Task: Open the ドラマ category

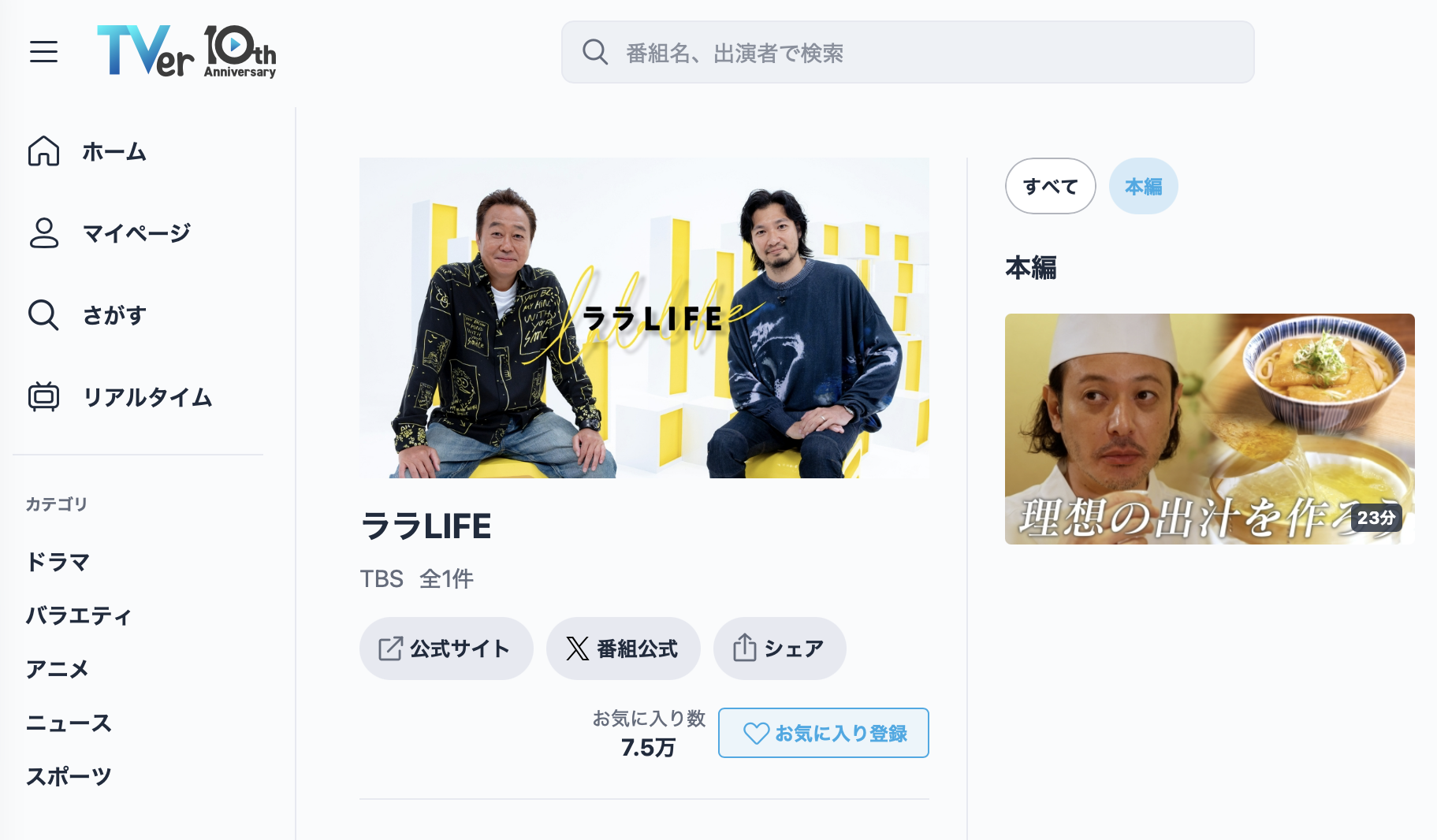Action: (x=58, y=562)
